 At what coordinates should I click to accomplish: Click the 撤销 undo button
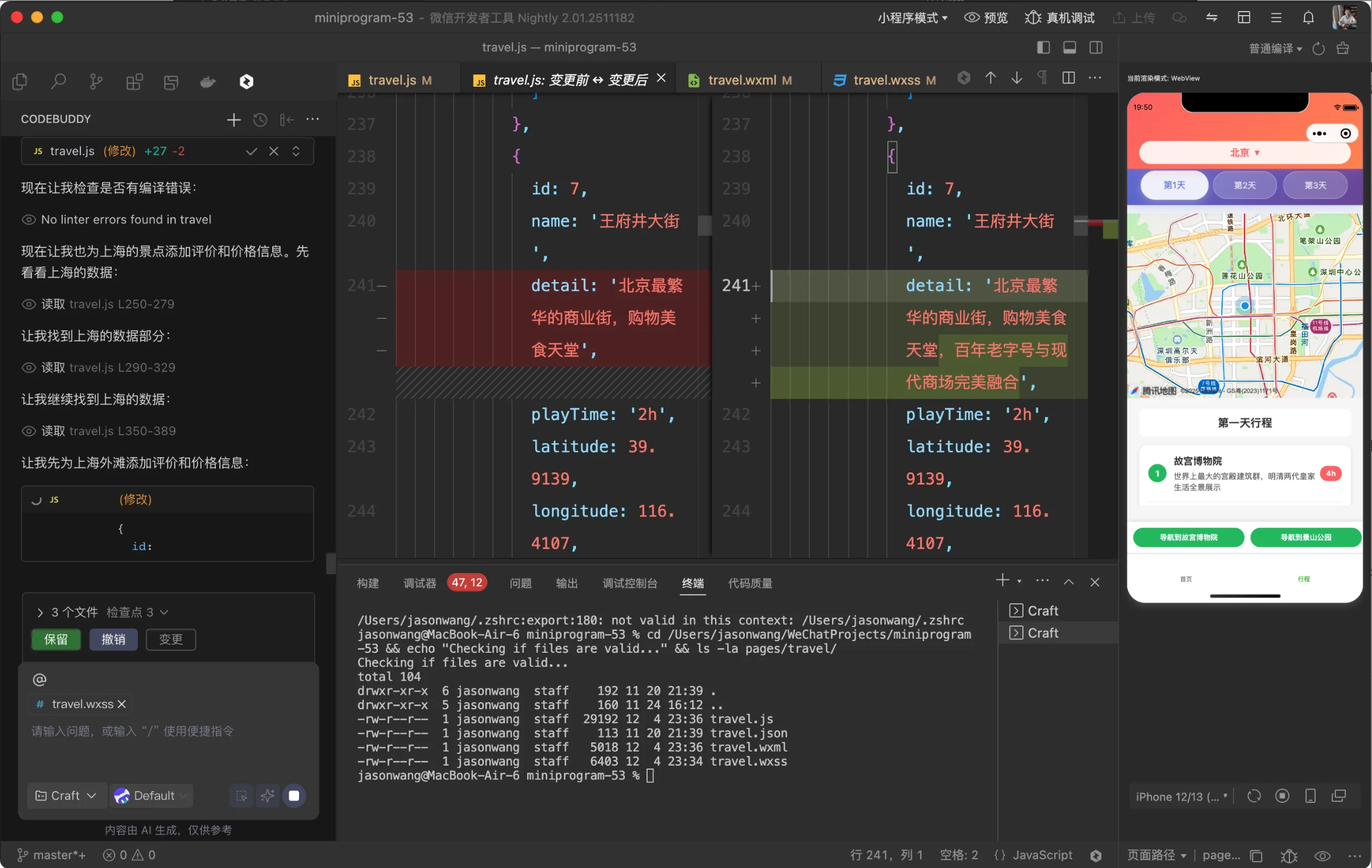coord(113,639)
